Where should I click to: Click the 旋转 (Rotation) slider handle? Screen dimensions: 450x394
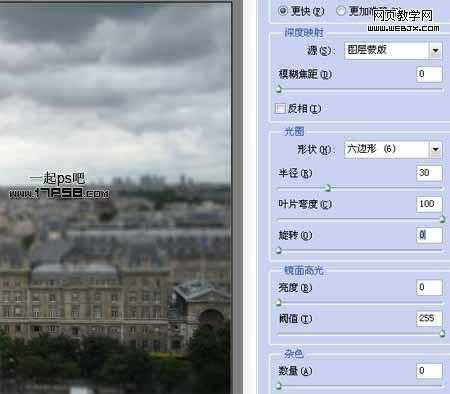coord(279,250)
